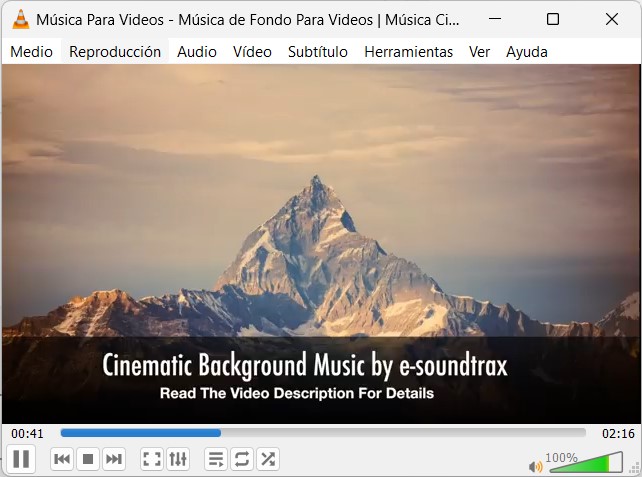Toggle the playlist view
This screenshot has height=477, width=642.
tap(216, 459)
